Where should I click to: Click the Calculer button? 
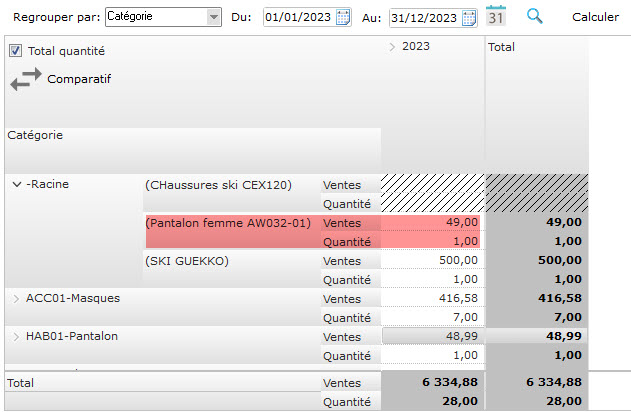tap(595, 18)
